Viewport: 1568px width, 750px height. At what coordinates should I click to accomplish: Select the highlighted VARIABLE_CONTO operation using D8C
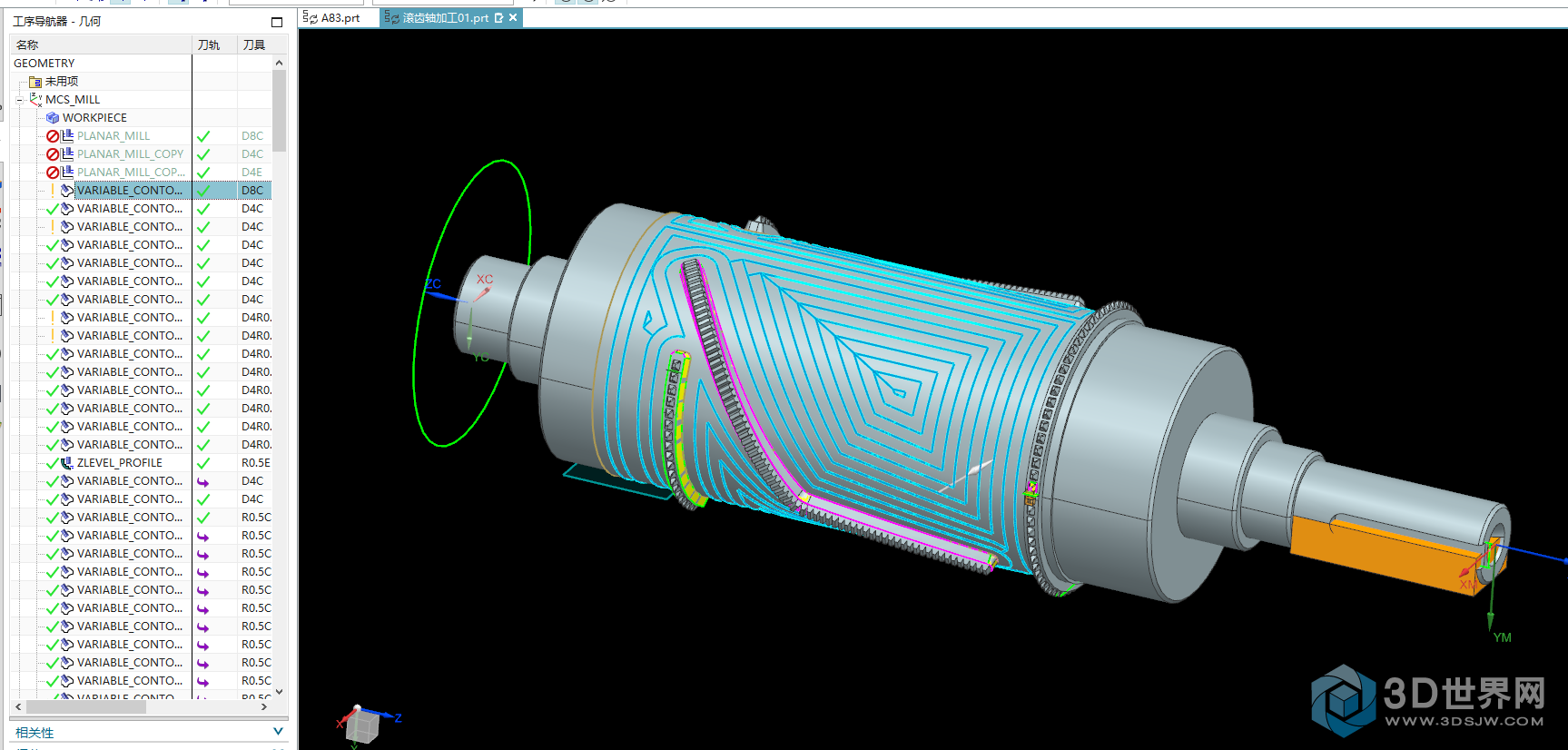[x=130, y=191]
